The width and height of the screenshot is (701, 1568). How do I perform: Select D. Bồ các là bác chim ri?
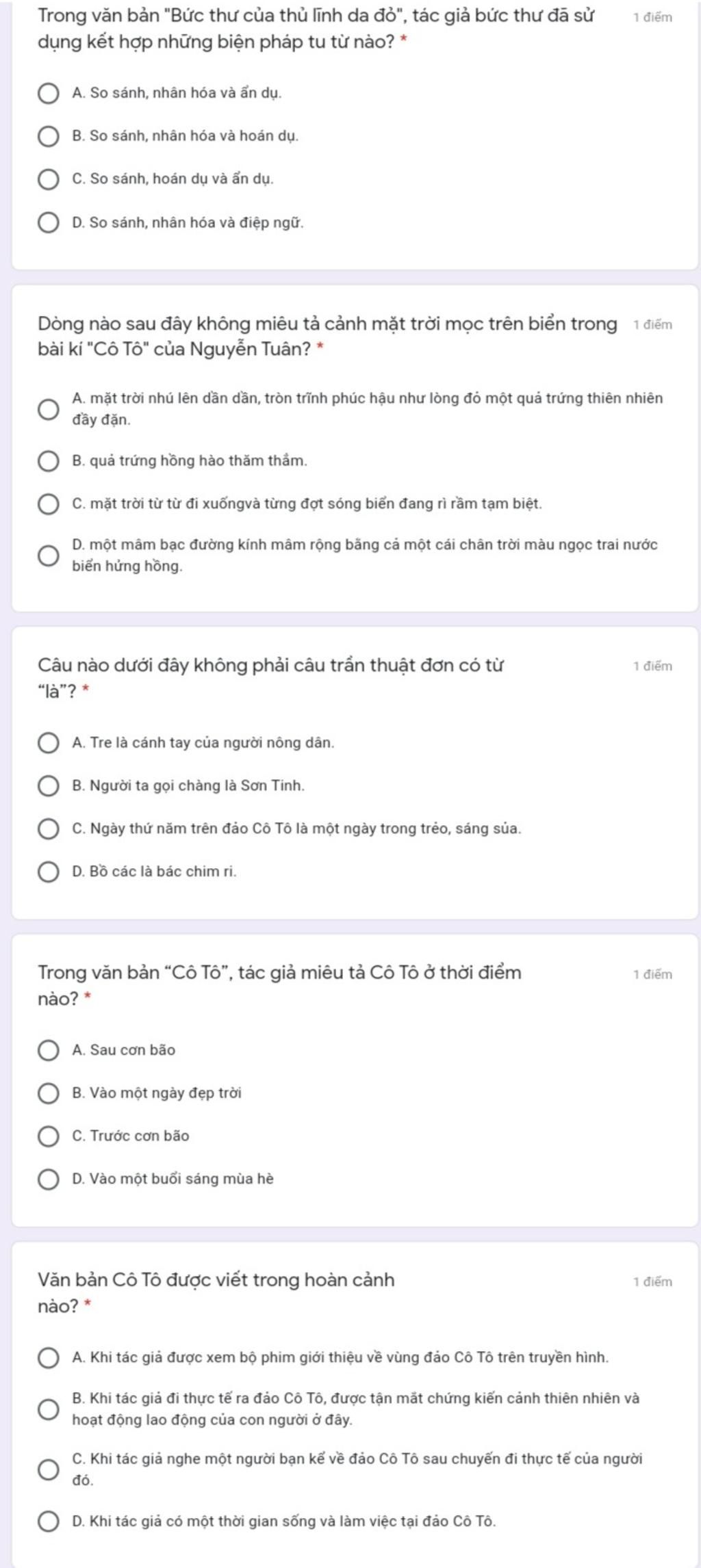click(x=48, y=872)
